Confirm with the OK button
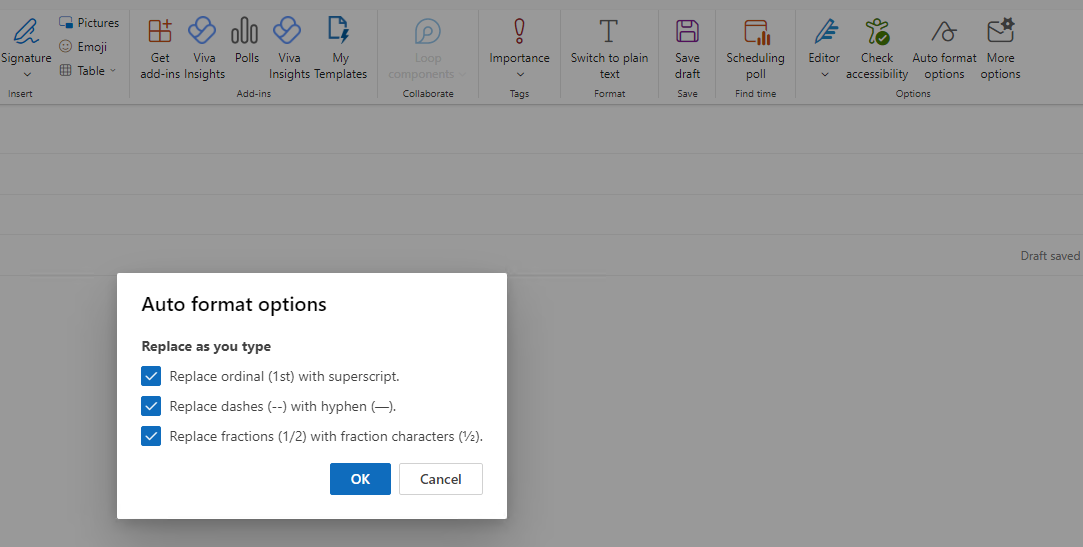 (361, 479)
